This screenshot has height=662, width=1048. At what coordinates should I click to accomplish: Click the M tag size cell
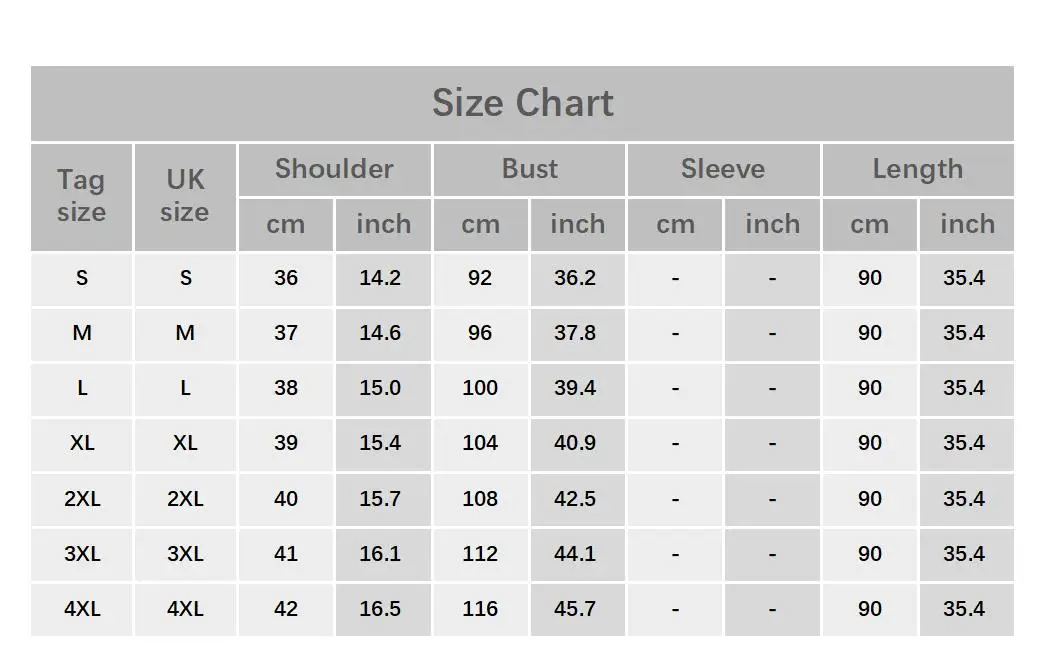point(82,334)
